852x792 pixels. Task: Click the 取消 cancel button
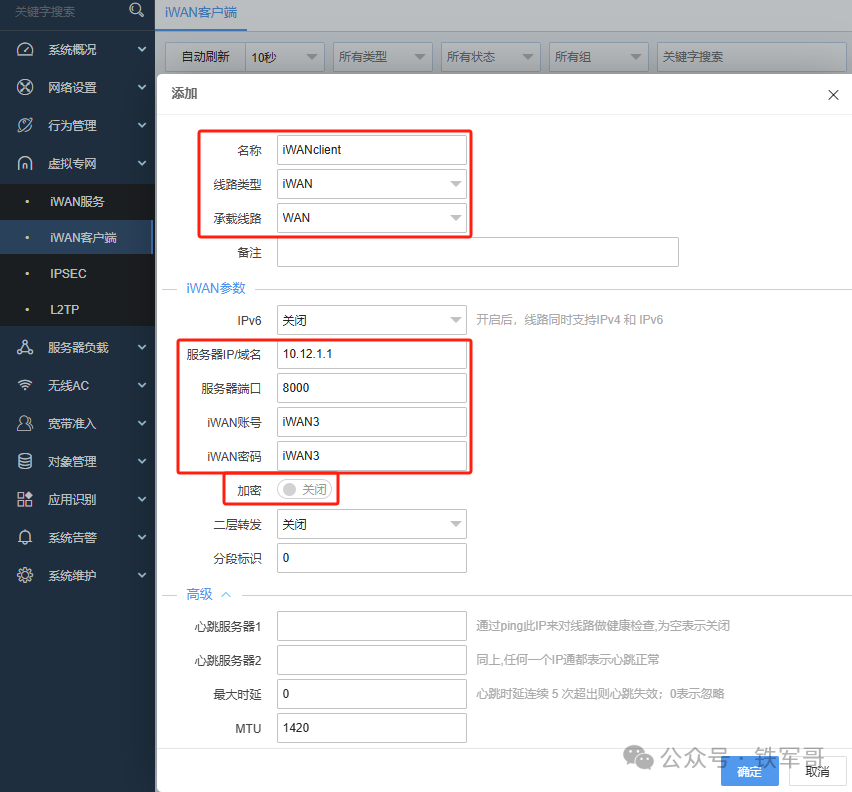tap(816, 771)
